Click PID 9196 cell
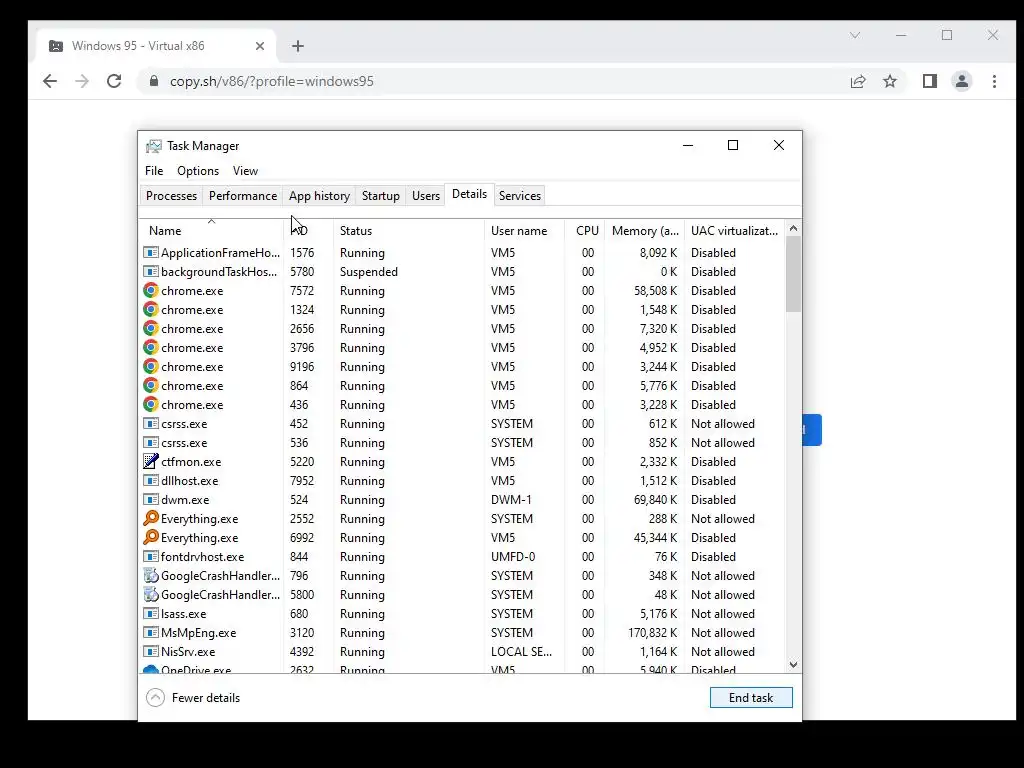Image resolution: width=1024 pixels, height=768 pixels. coord(302,366)
